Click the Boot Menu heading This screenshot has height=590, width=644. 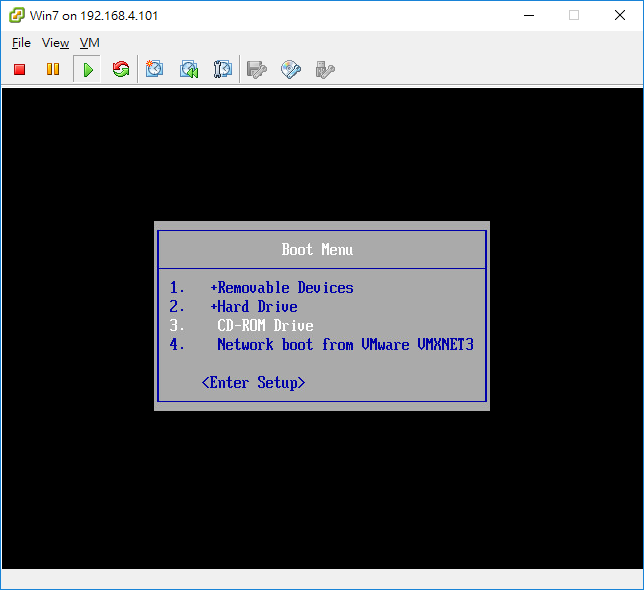pos(317,250)
